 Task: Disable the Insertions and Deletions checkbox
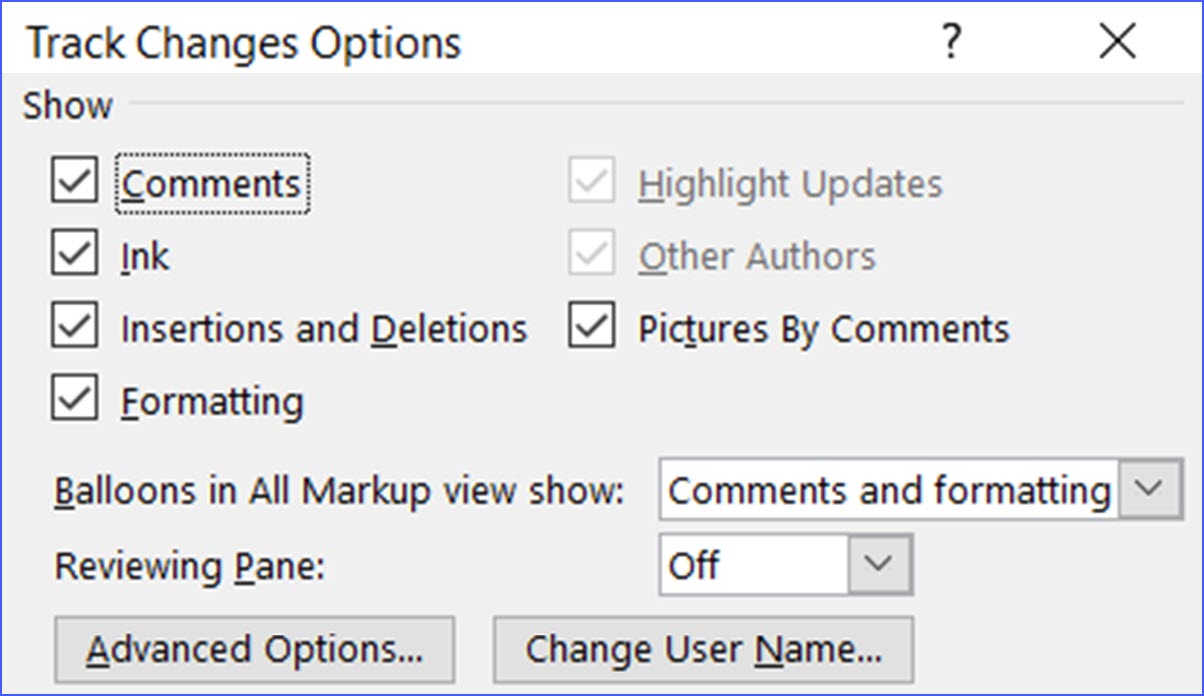tap(75, 329)
